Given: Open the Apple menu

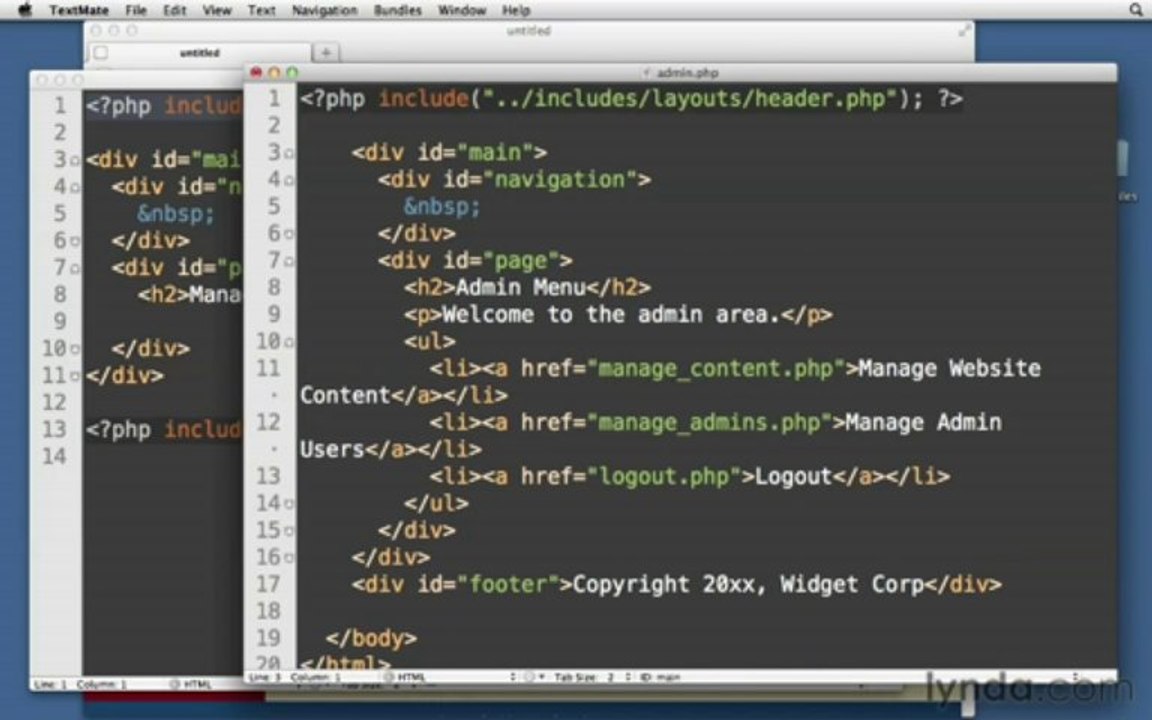Looking at the screenshot, I should 25,10.
